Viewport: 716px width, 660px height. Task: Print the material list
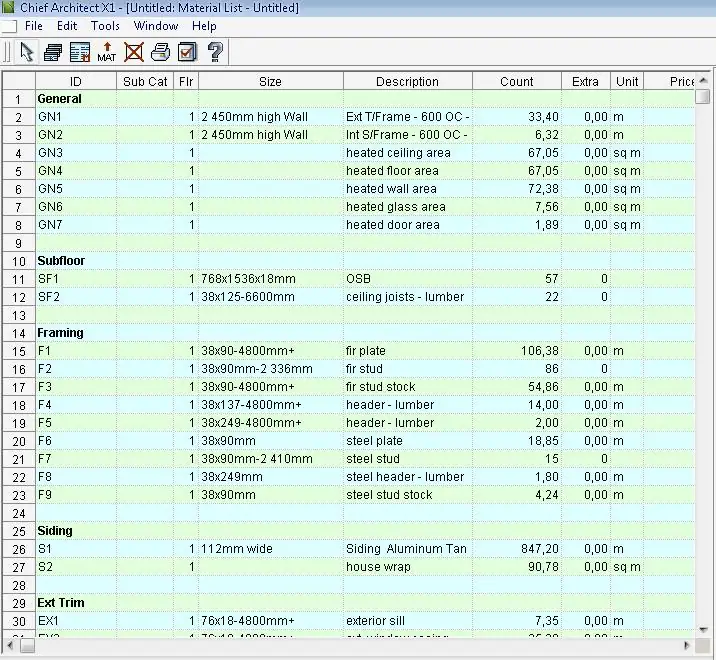coord(160,52)
